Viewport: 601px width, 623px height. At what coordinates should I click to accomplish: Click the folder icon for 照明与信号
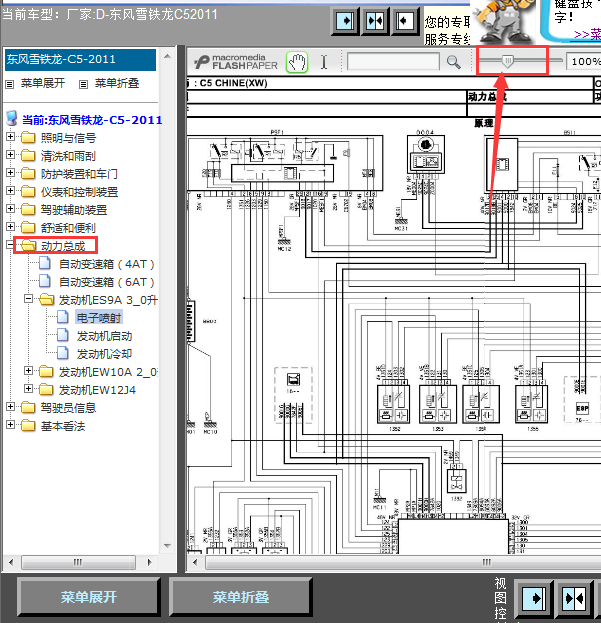(x=28, y=137)
